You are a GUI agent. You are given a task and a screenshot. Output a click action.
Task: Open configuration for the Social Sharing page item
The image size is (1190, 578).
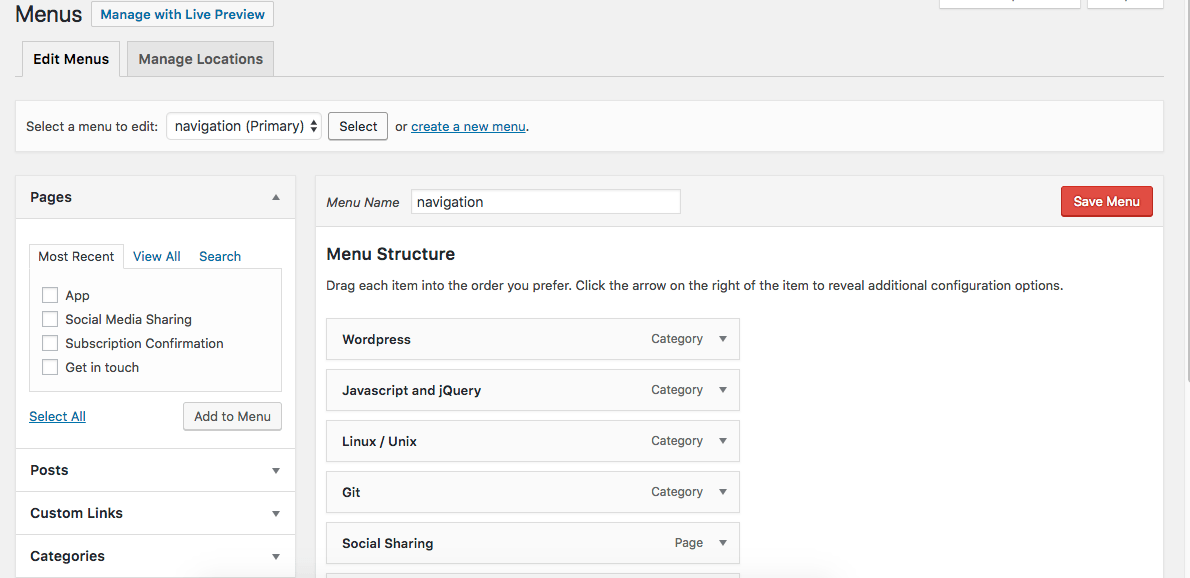click(x=722, y=543)
